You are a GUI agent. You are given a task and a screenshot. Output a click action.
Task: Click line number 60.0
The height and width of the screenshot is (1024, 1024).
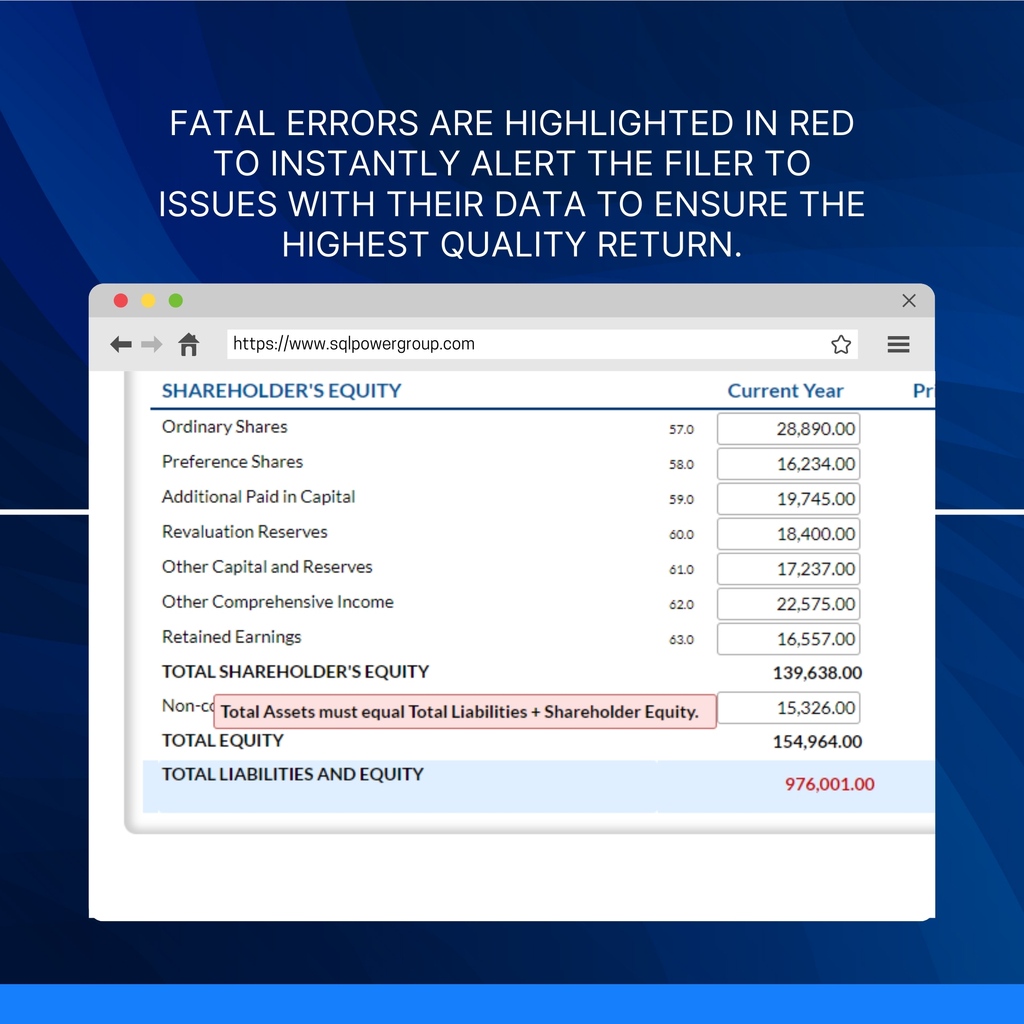681,535
